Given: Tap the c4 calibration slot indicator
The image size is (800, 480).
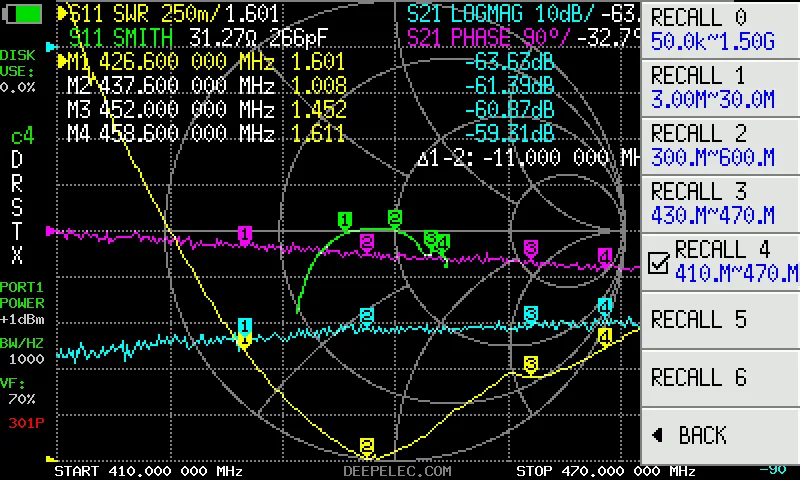Looking at the screenshot, I should [x=22, y=137].
